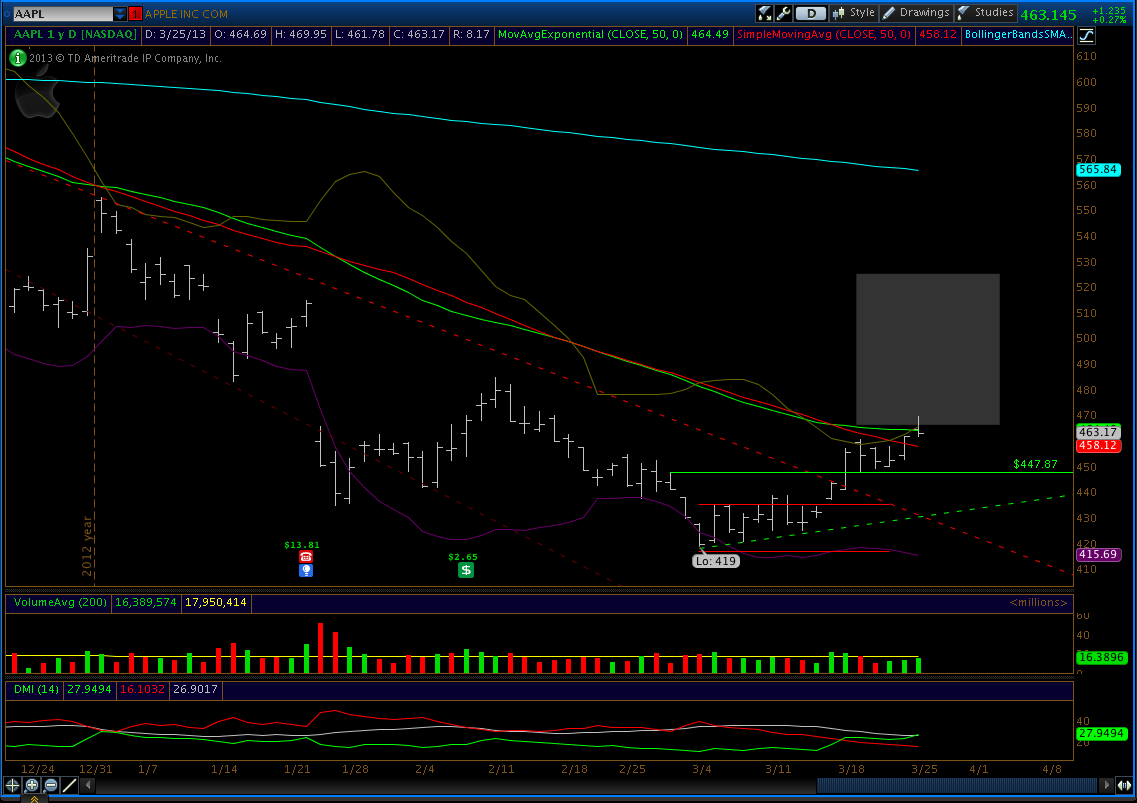Click the zoom in magnifier

31,784
